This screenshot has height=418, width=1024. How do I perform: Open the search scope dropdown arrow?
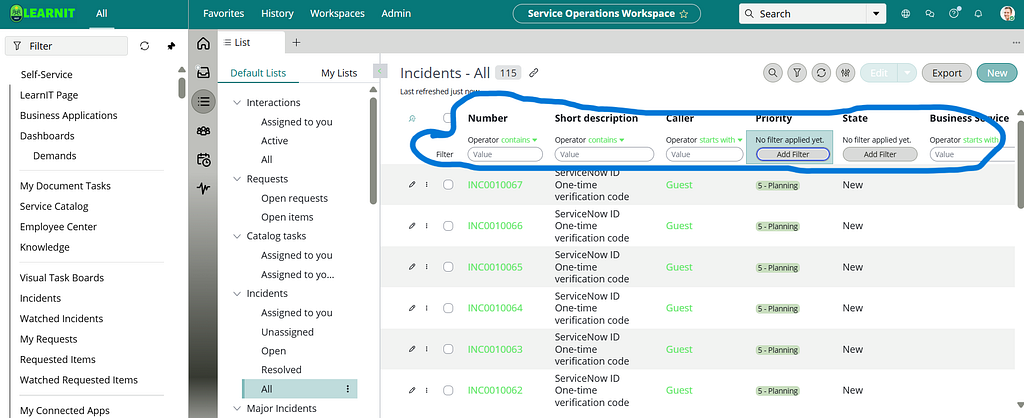click(876, 14)
